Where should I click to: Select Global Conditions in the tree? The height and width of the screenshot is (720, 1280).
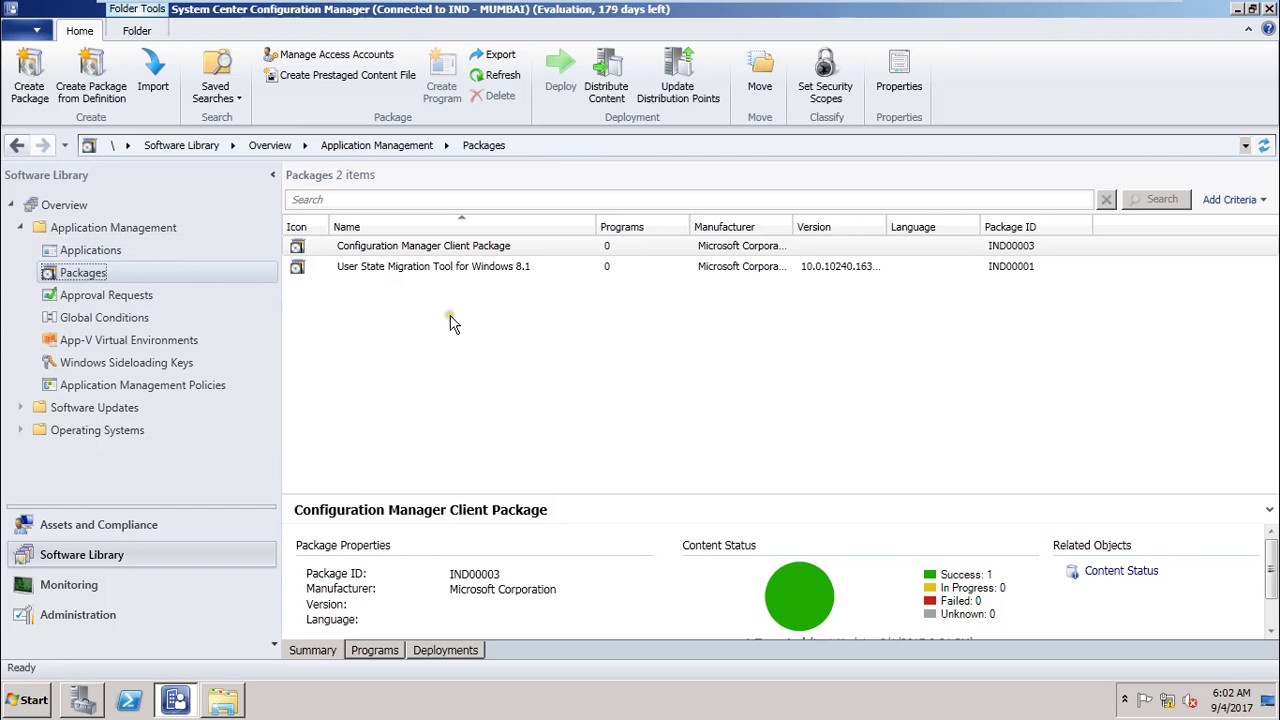[x=104, y=318]
